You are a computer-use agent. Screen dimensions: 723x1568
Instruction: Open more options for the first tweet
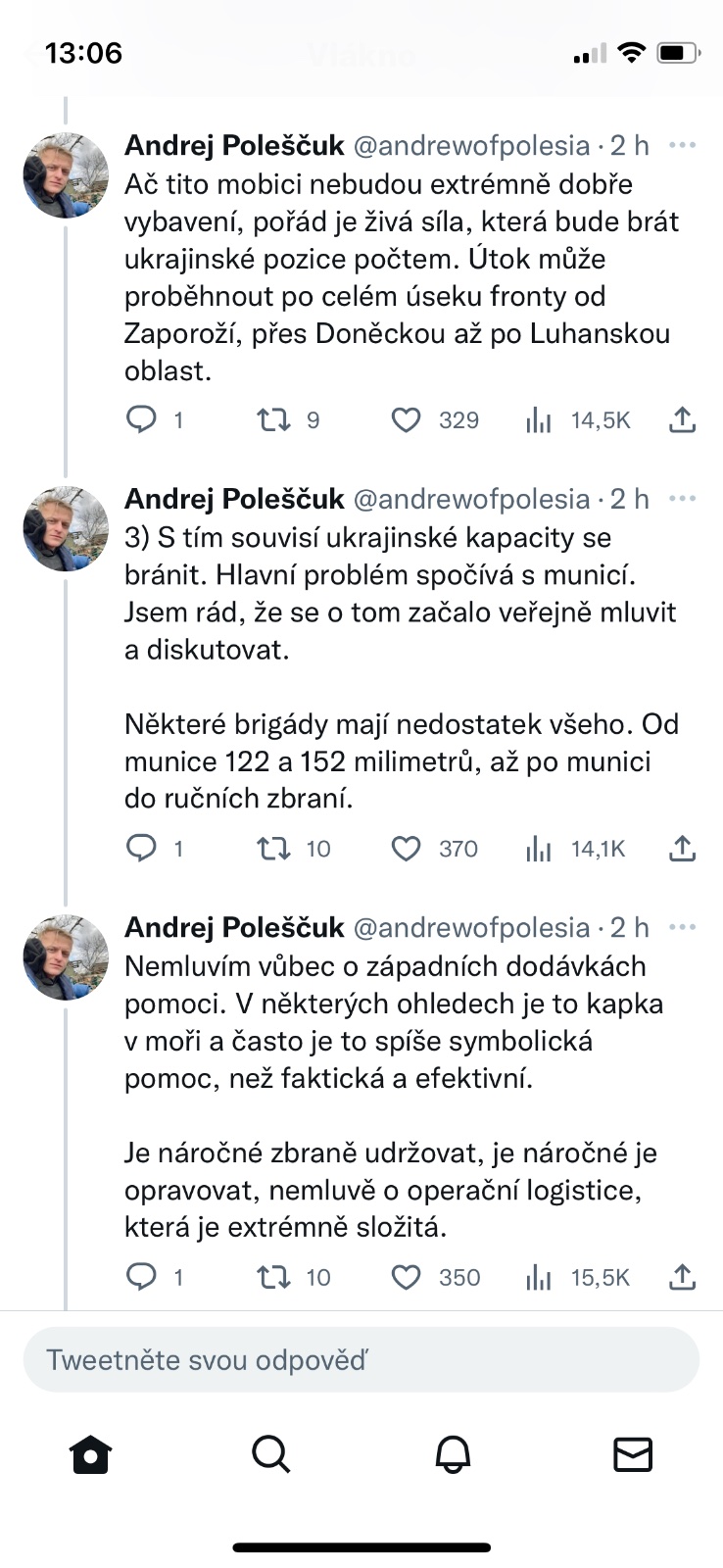pos(682,146)
